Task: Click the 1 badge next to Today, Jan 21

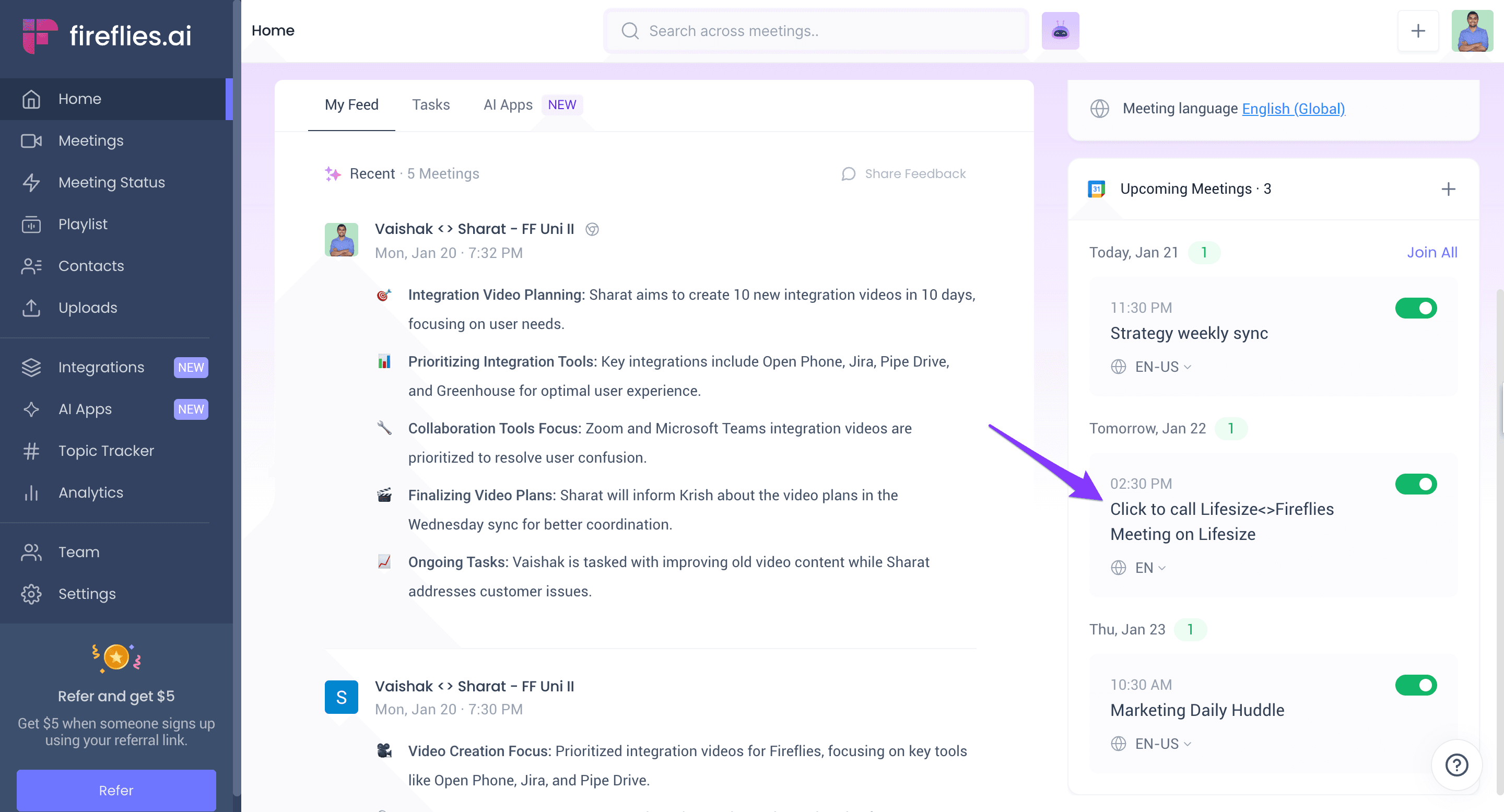Action: click(1204, 252)
